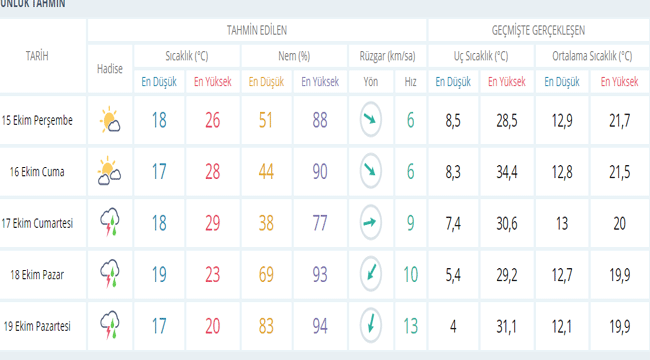Viewport: 650px width, 360px height.
Task: Click minimum humidity value 38
Action: [266, 223]
